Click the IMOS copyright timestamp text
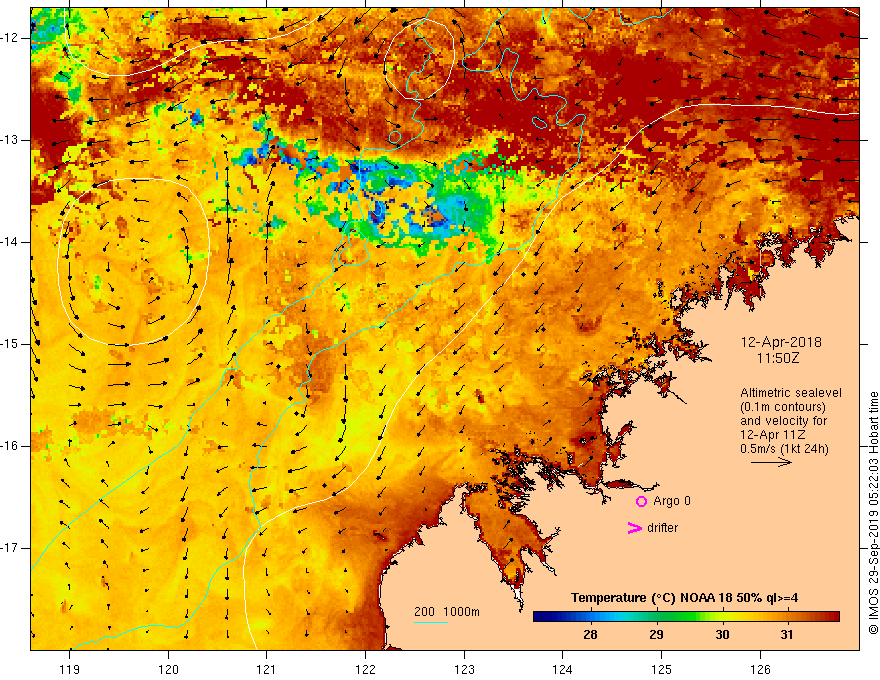 pos(873,513)
